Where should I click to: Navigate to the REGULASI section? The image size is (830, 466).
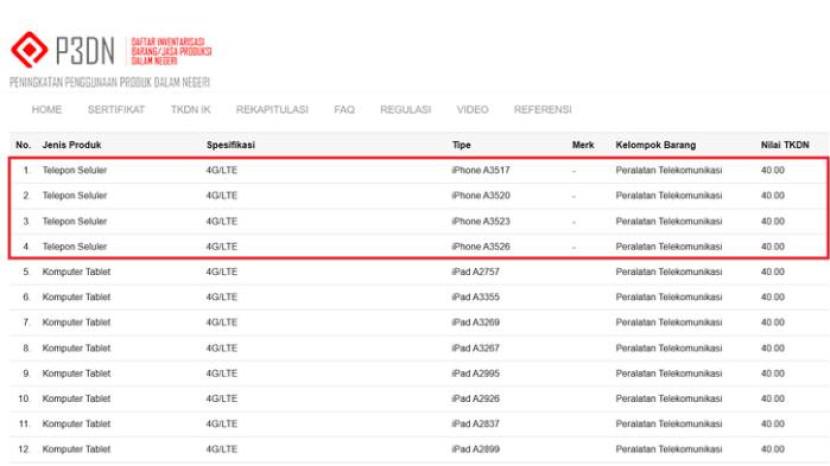point(405,109)
